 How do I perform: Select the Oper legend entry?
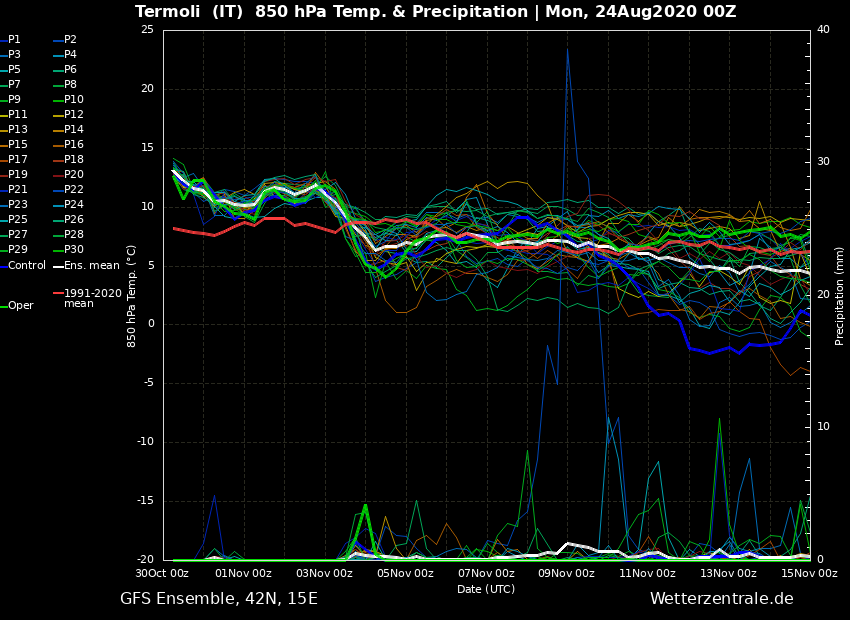click(20, 306)
